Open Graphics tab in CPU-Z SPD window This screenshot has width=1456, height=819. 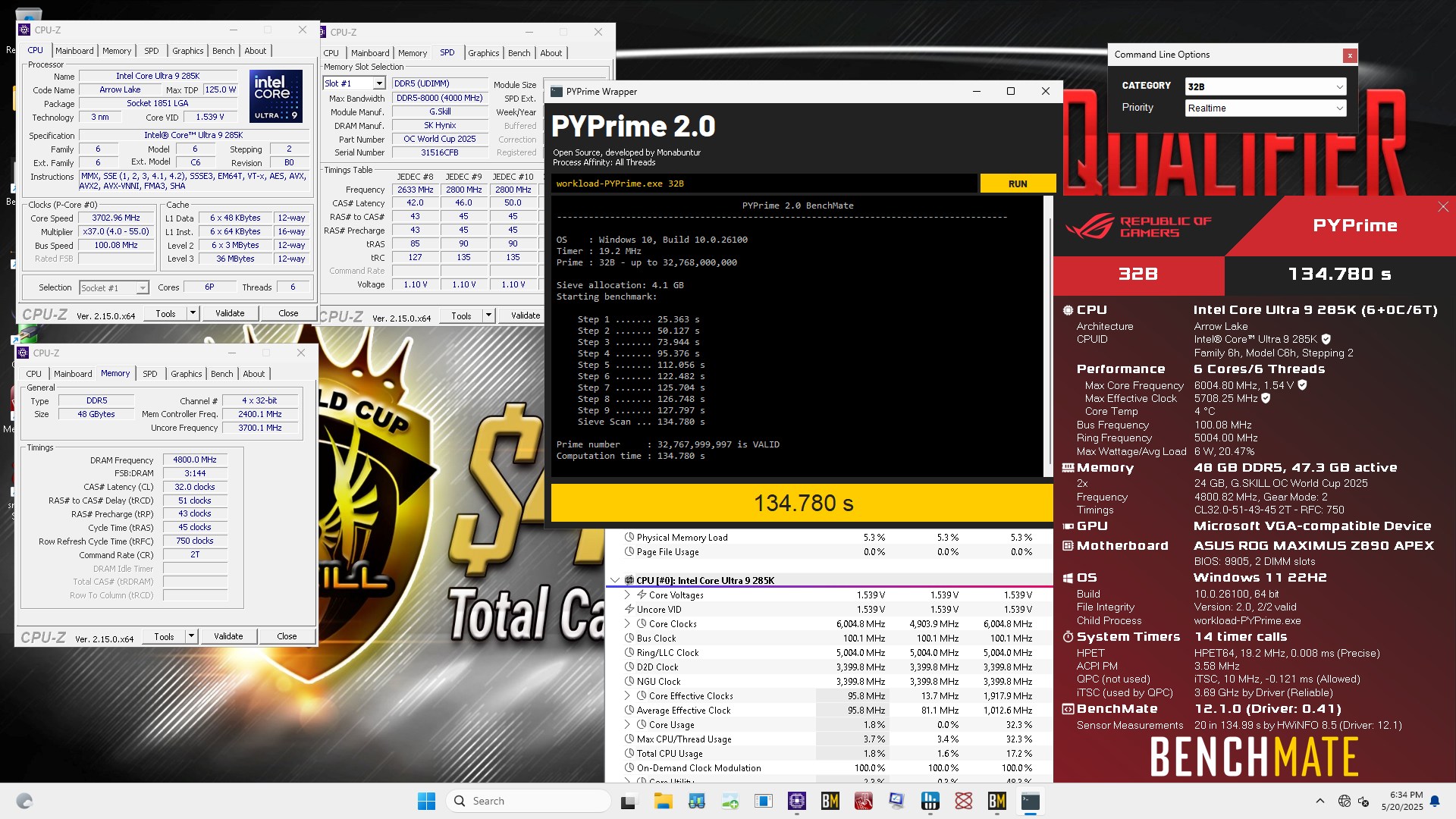click(x=483, y=53)
